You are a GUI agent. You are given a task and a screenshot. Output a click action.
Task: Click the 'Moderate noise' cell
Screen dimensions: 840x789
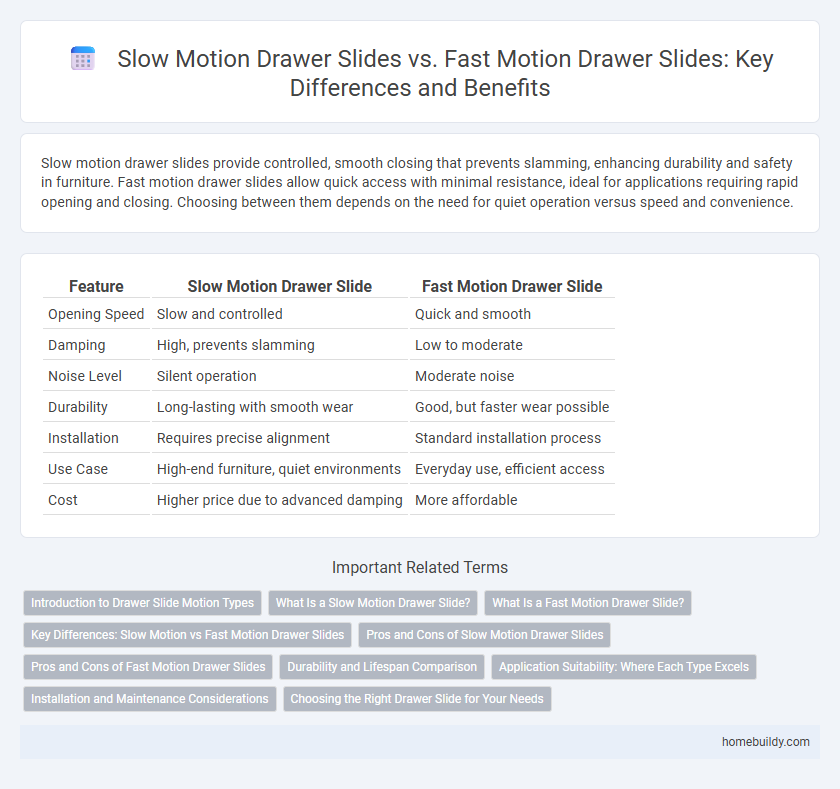[512, 376]
